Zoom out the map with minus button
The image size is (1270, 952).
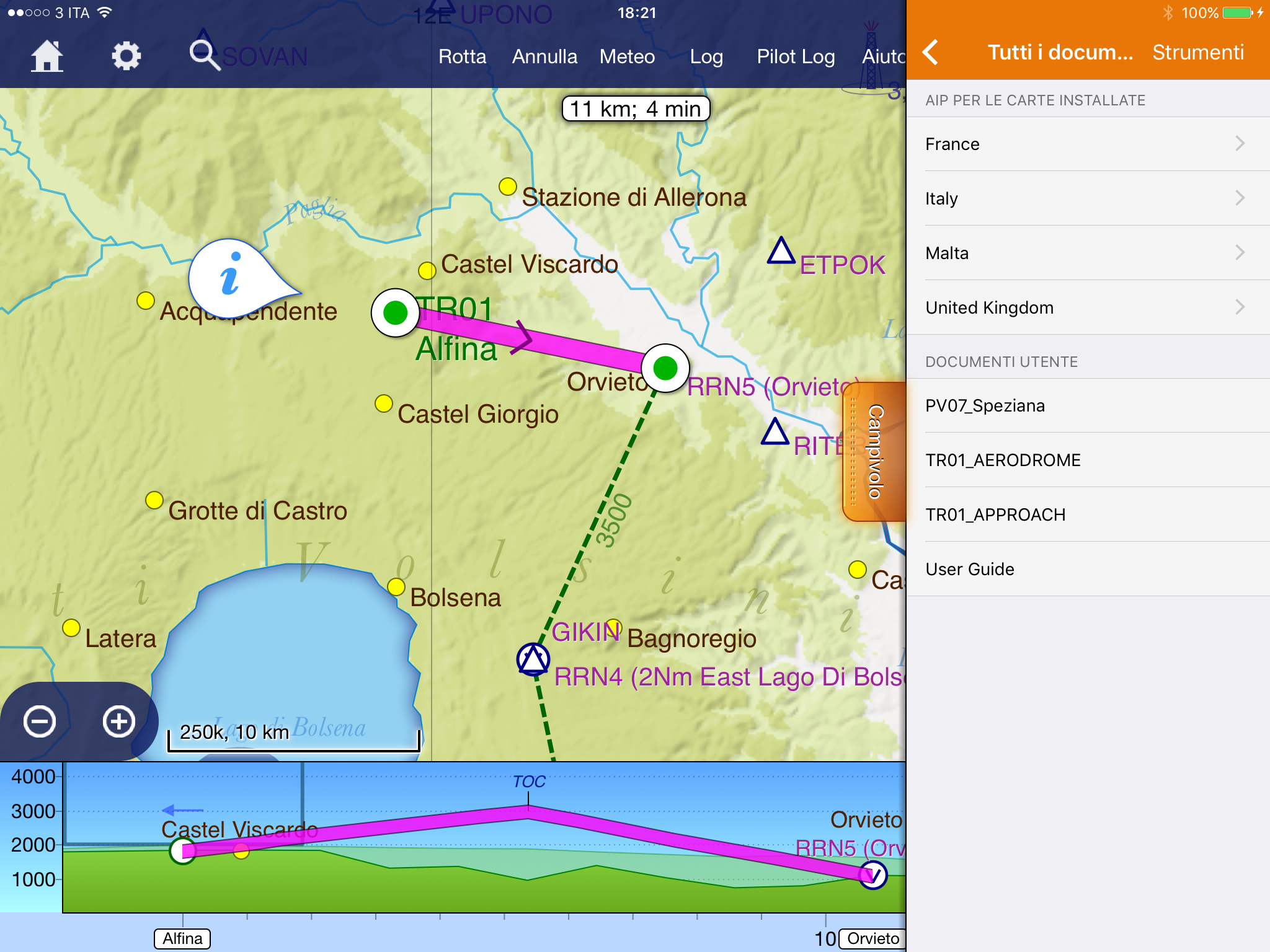[x=40, y=721]
